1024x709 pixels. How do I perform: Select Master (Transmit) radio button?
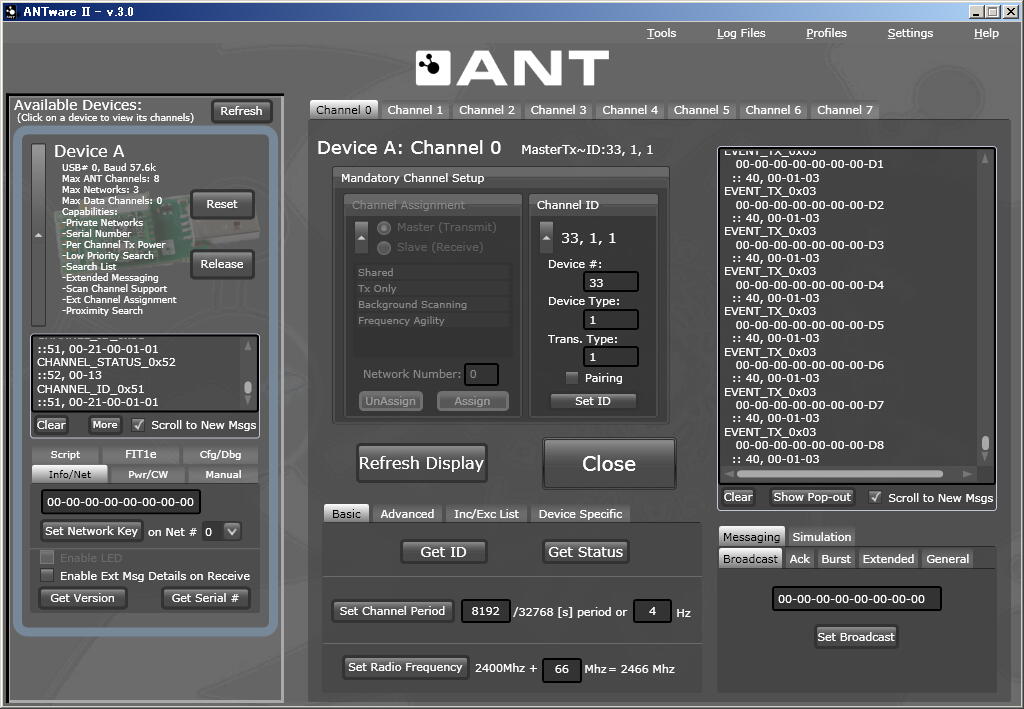pos(384,228)
